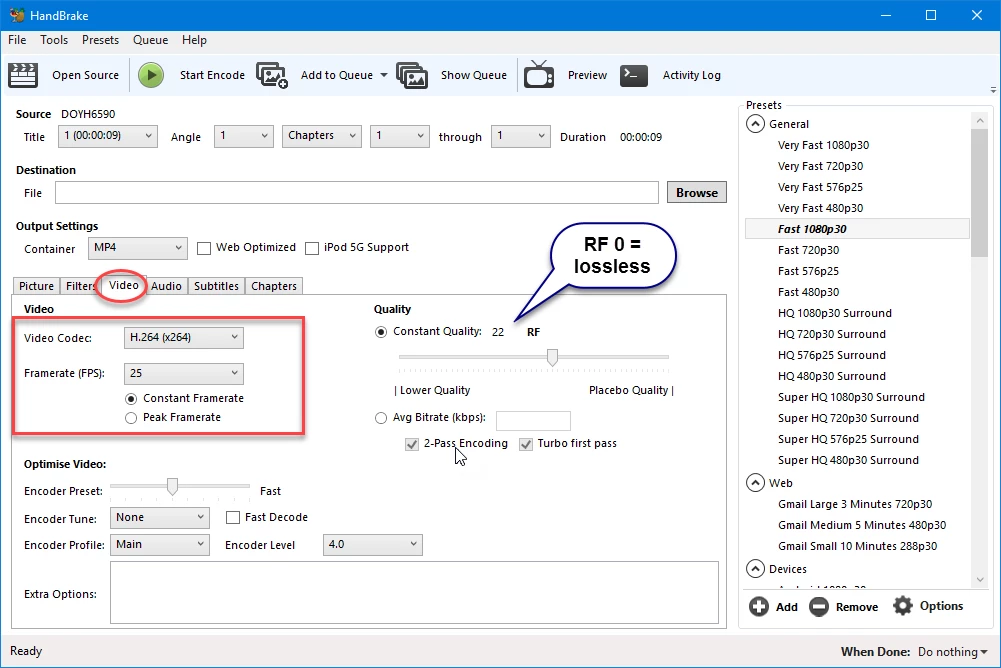This screenshot has height=668, width=1001.
Task: Click the Remove preset minus icon
Action: tap(818, 606)
